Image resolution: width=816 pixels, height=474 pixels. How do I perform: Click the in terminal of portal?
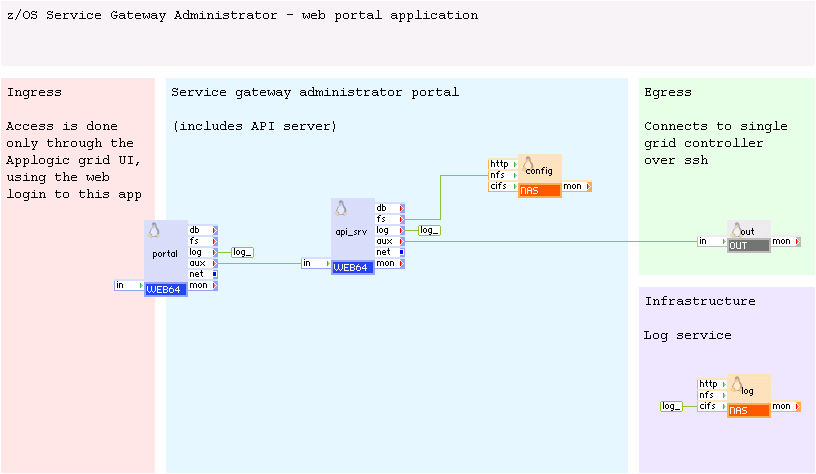[x=129, y=285]
